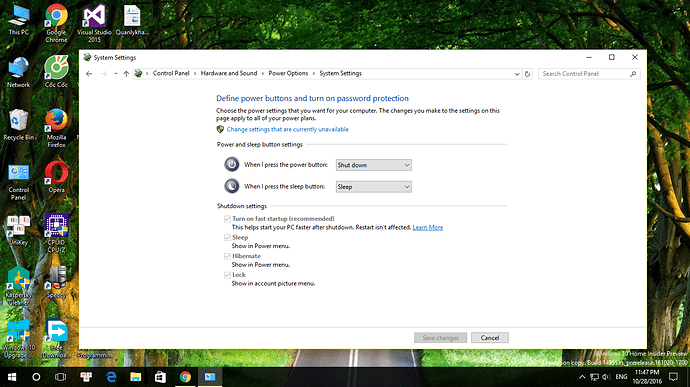Go to Power Options breadcrumb
The width and height of the screenshot is (690, 387).
tap(288, 74)
